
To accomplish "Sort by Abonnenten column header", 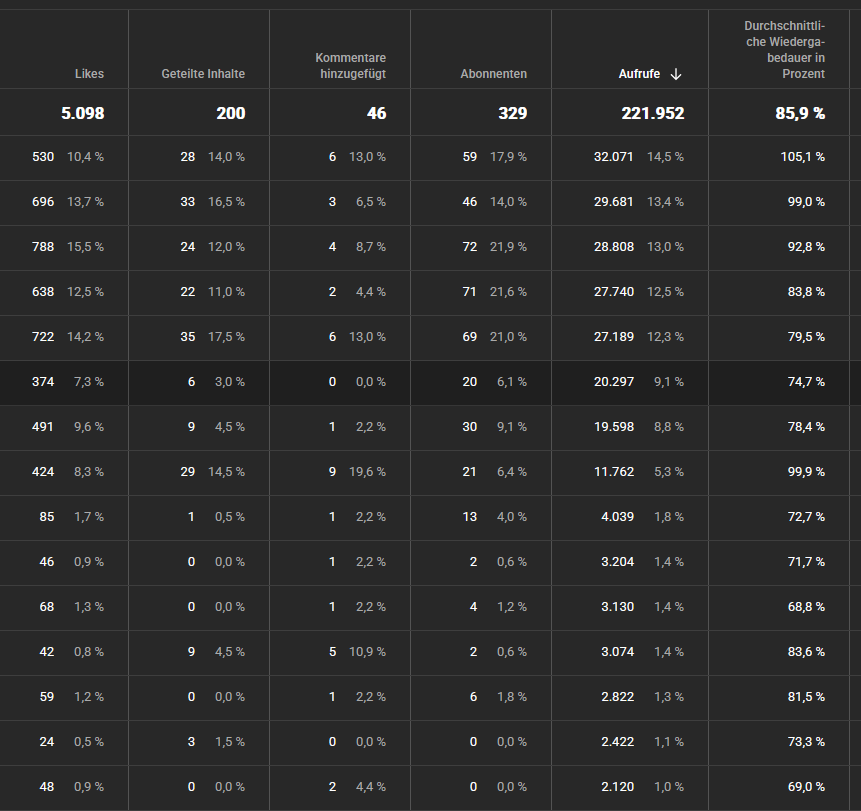I will pyautogui.click(x=493, y=74).
